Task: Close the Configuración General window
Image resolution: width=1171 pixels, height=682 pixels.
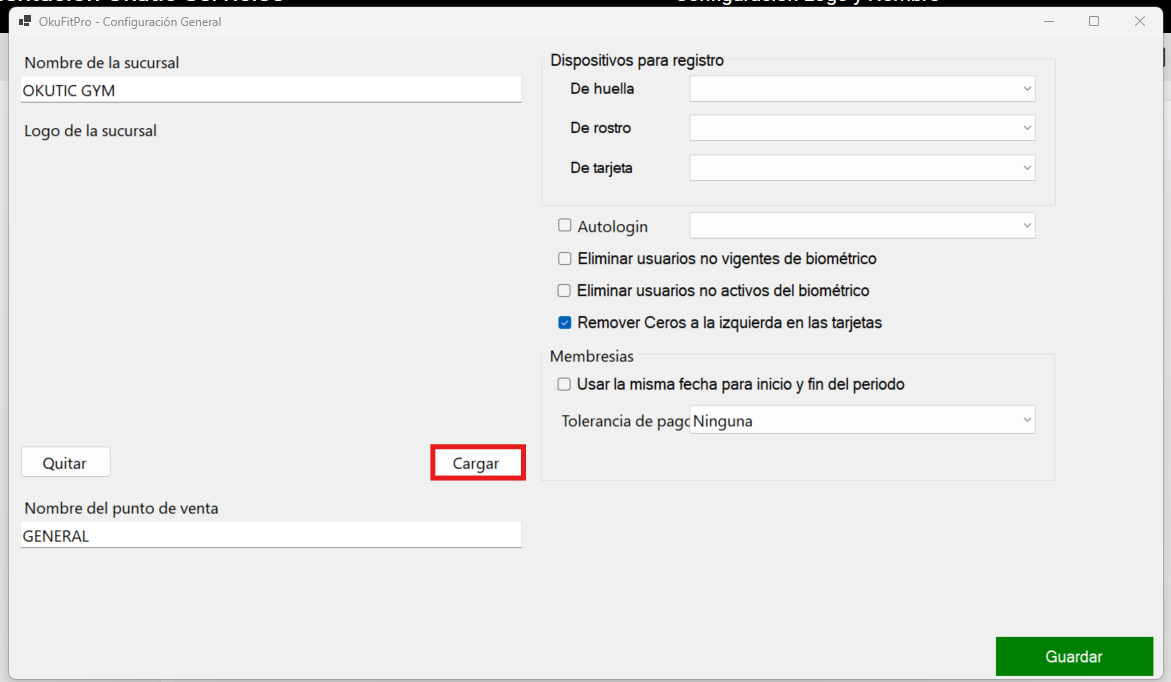Action: pyautogui.click(x=1139, y=21)
